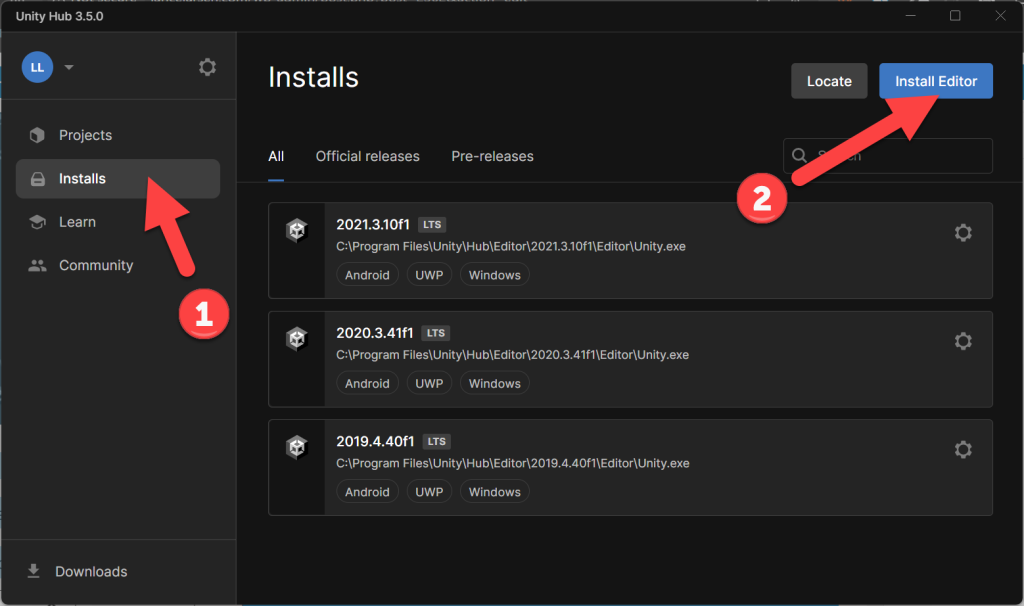Click Android tag under 2021.3.10f1
This screenshot has width=1024, height=606.
[367, 275]
